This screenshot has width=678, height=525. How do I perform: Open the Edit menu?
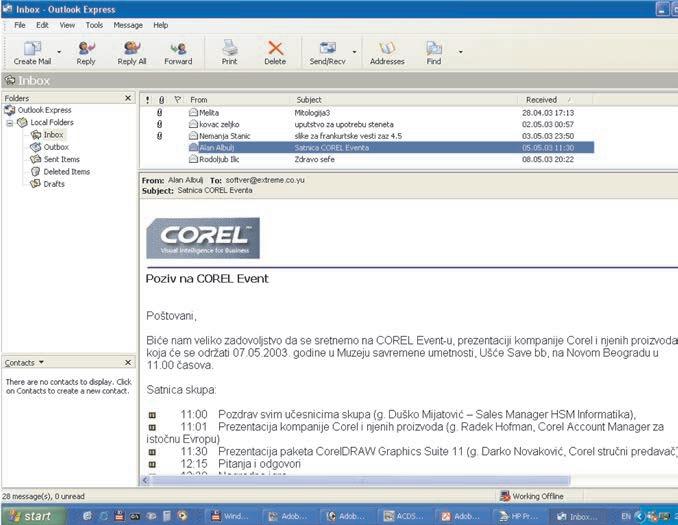(x=42, y=25)
